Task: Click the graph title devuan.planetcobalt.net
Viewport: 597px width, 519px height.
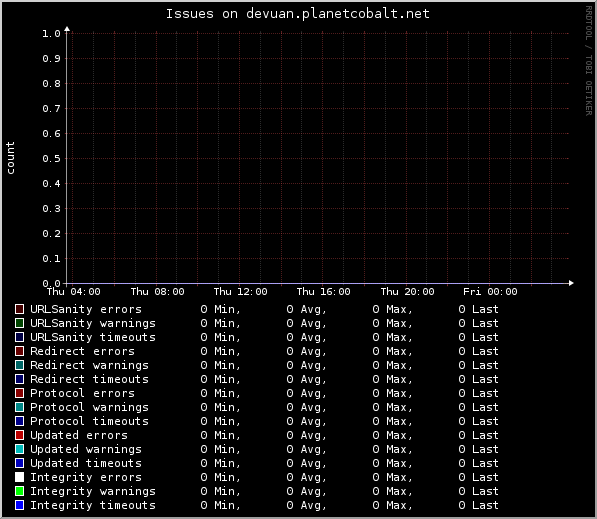Action: [338, 14]
